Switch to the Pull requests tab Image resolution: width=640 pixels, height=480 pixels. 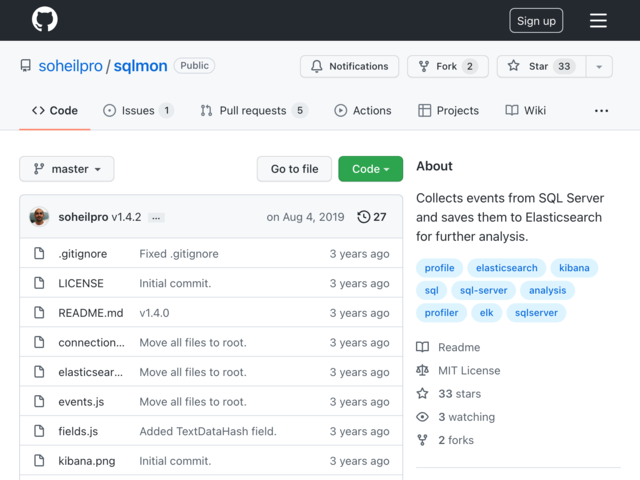click(x=254, y=111)
